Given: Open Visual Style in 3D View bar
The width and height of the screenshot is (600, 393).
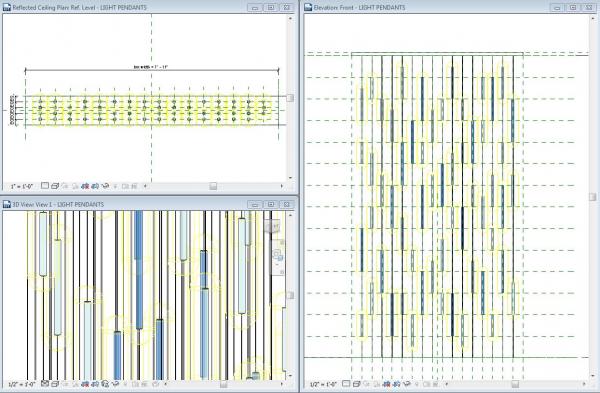Looking at the screenshot, I should pos(55,384).
